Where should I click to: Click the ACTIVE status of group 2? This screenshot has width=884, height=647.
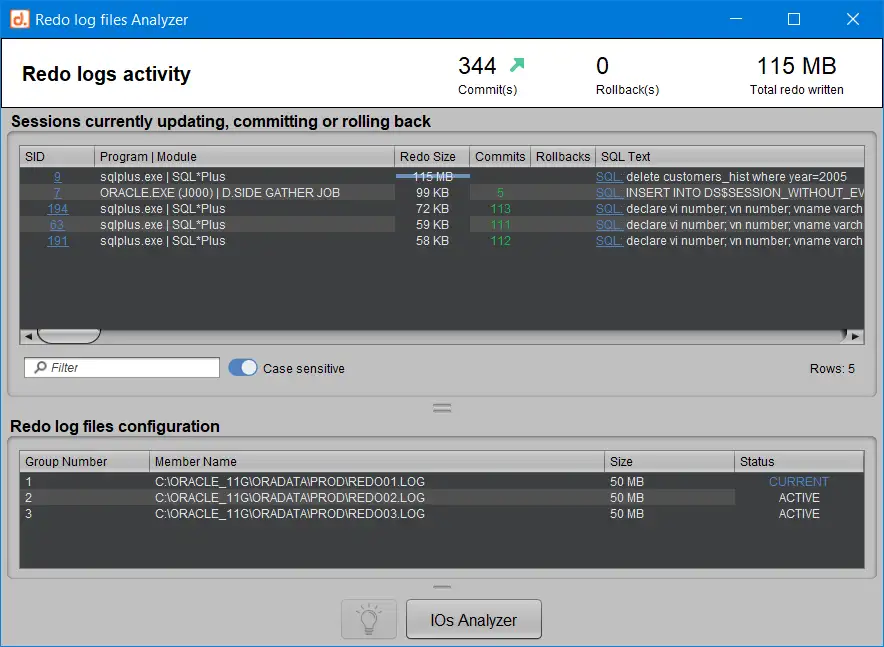[799, 498]
